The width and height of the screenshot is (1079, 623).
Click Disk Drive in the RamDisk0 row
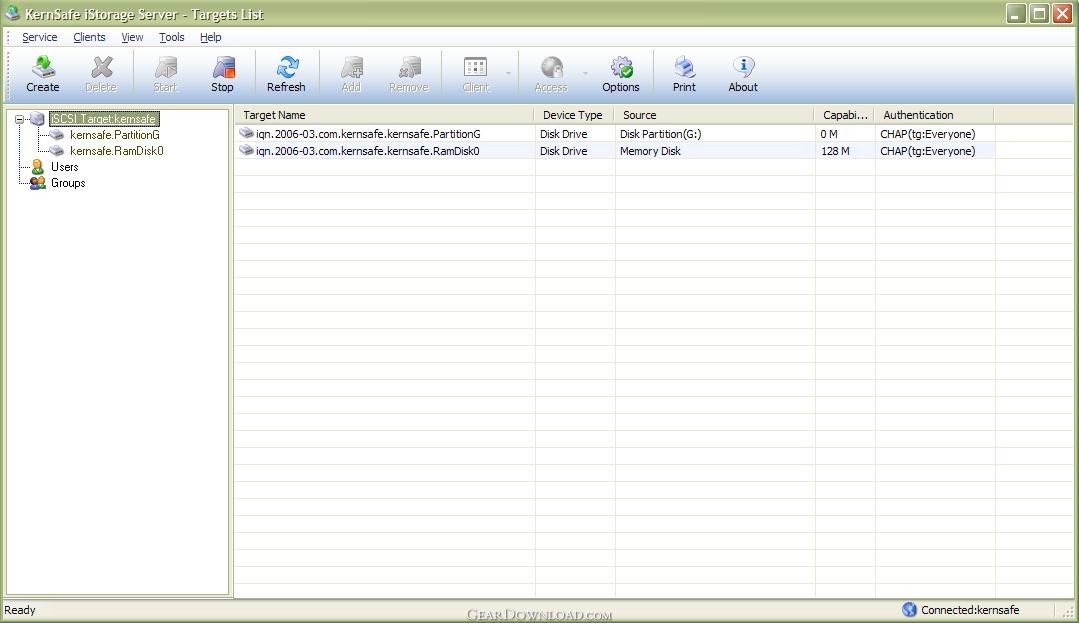point(564,151)
